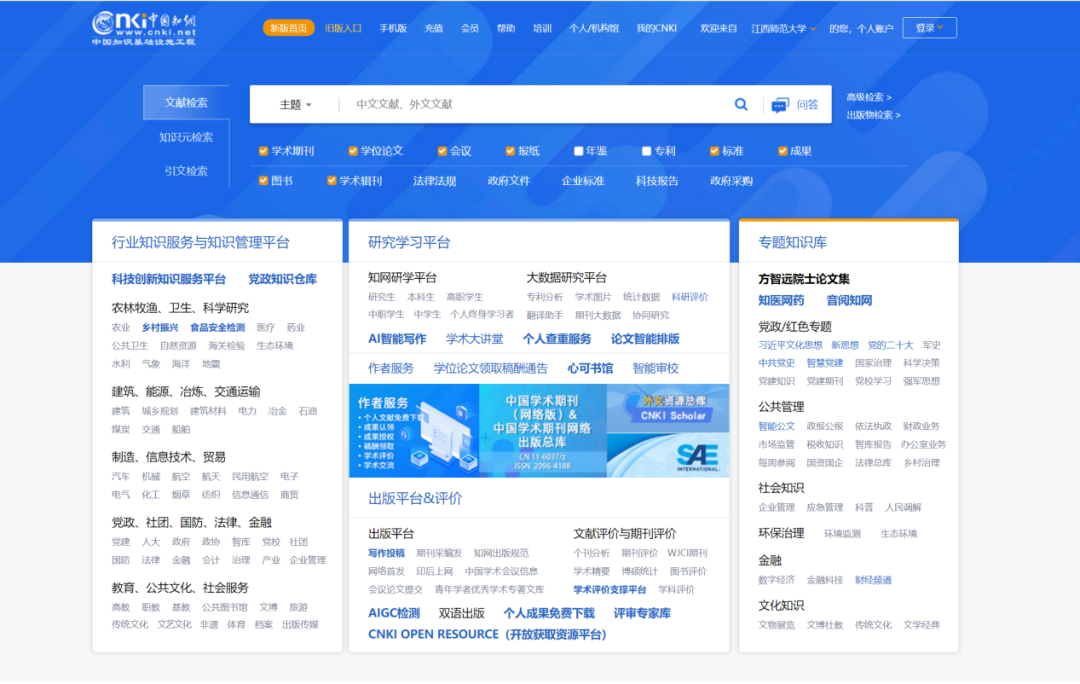Uncheck the 学位论文 checkbox
Image resolution: width=1080 pixels, height=684 pixels.
click(x=353, y=151)
